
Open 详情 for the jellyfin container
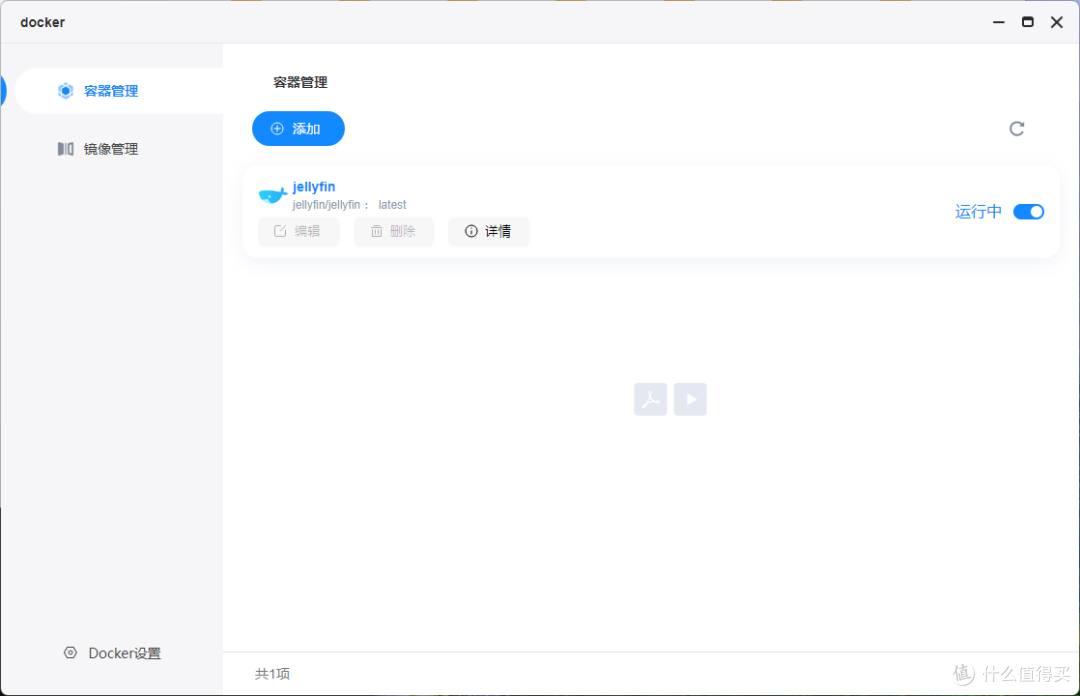[x=489, y=232]
